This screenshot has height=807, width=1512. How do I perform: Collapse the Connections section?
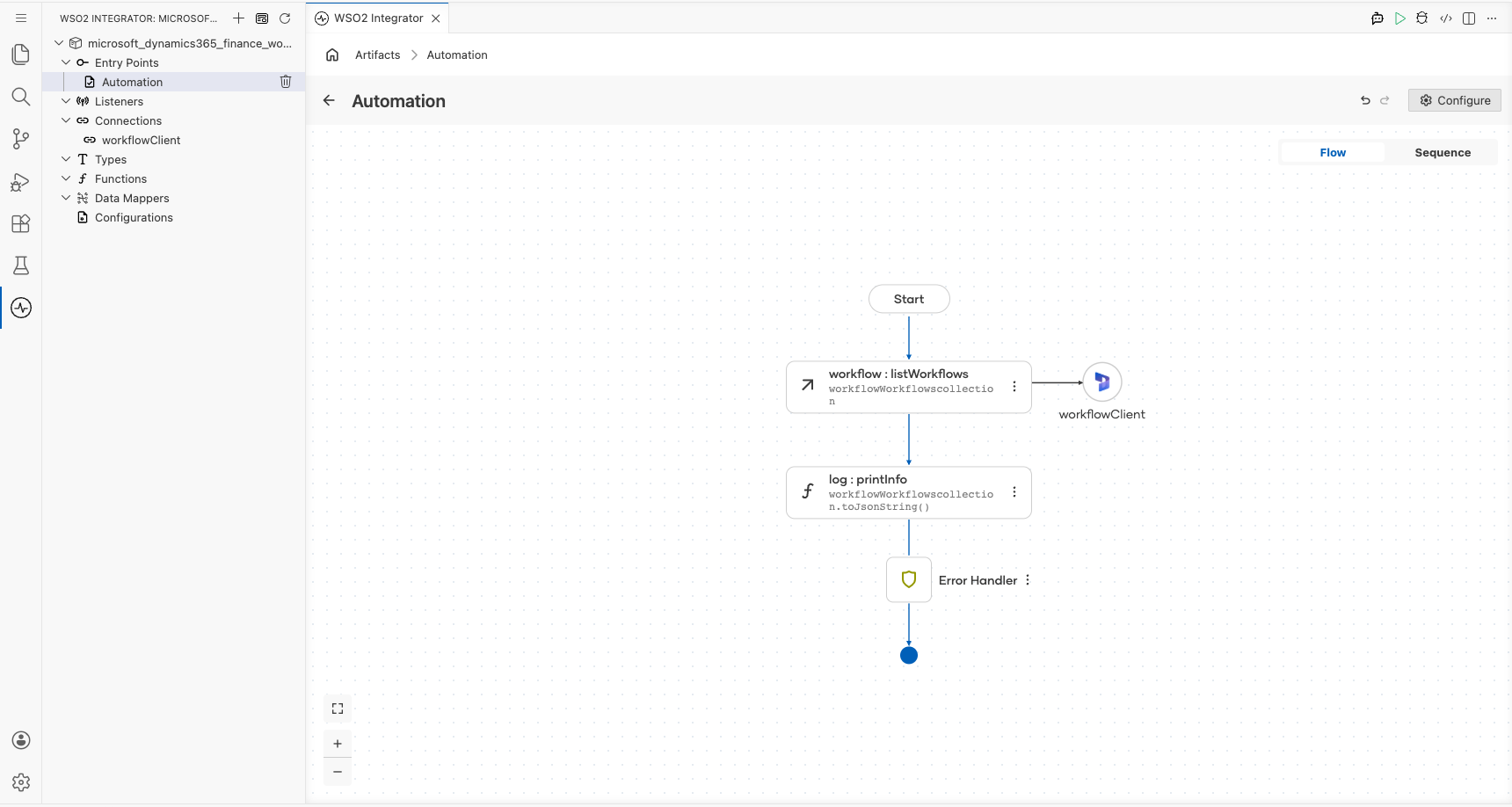pyautogui.click(x=66, y=120)
